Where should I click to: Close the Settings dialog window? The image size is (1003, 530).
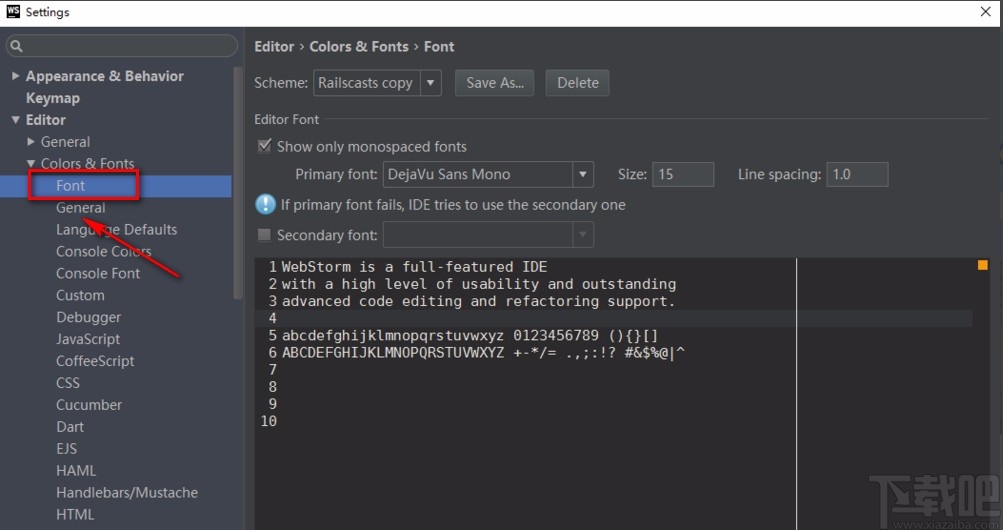985,12
